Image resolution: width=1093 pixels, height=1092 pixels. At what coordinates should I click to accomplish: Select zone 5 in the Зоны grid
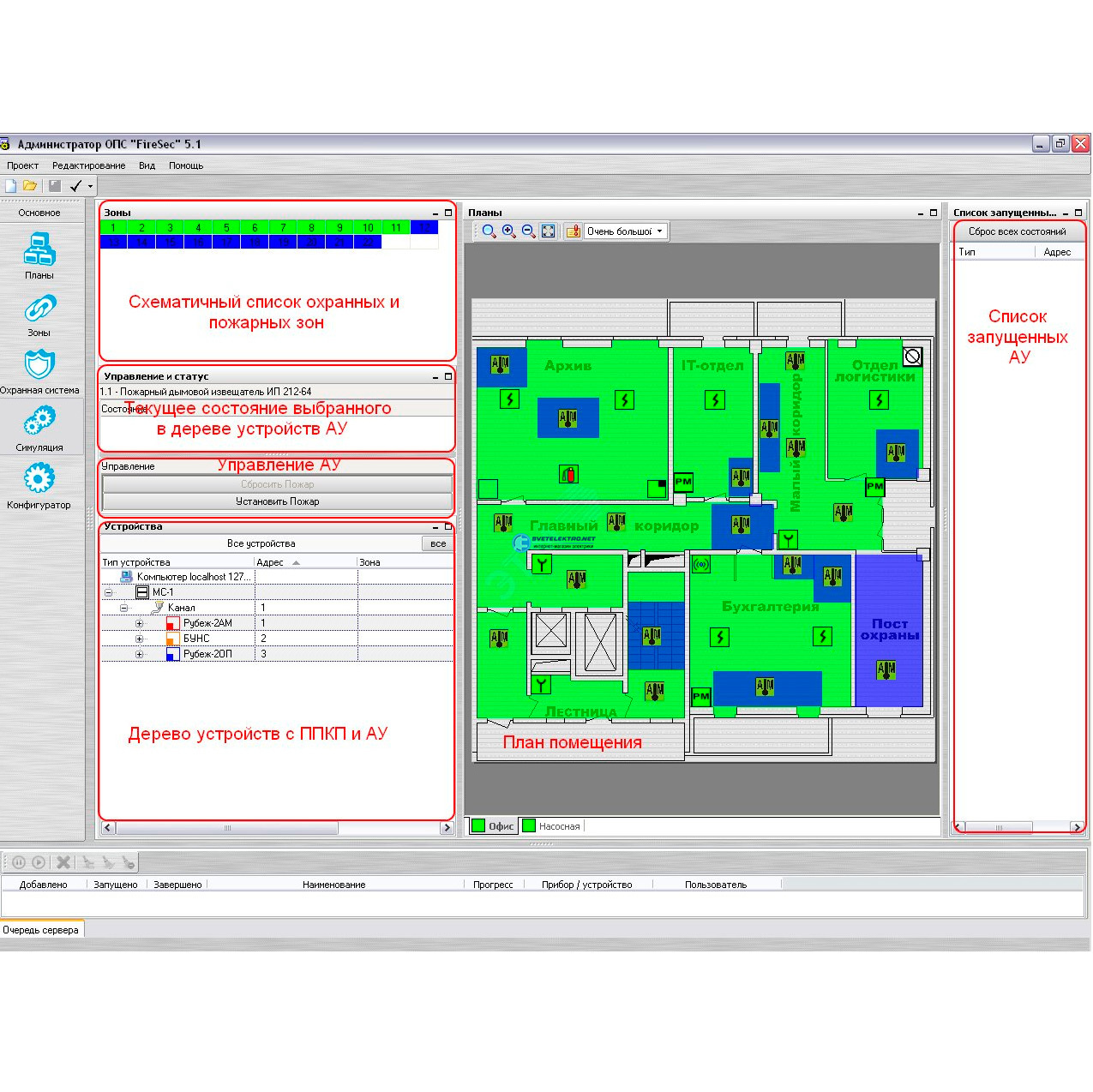coord(226,228)
